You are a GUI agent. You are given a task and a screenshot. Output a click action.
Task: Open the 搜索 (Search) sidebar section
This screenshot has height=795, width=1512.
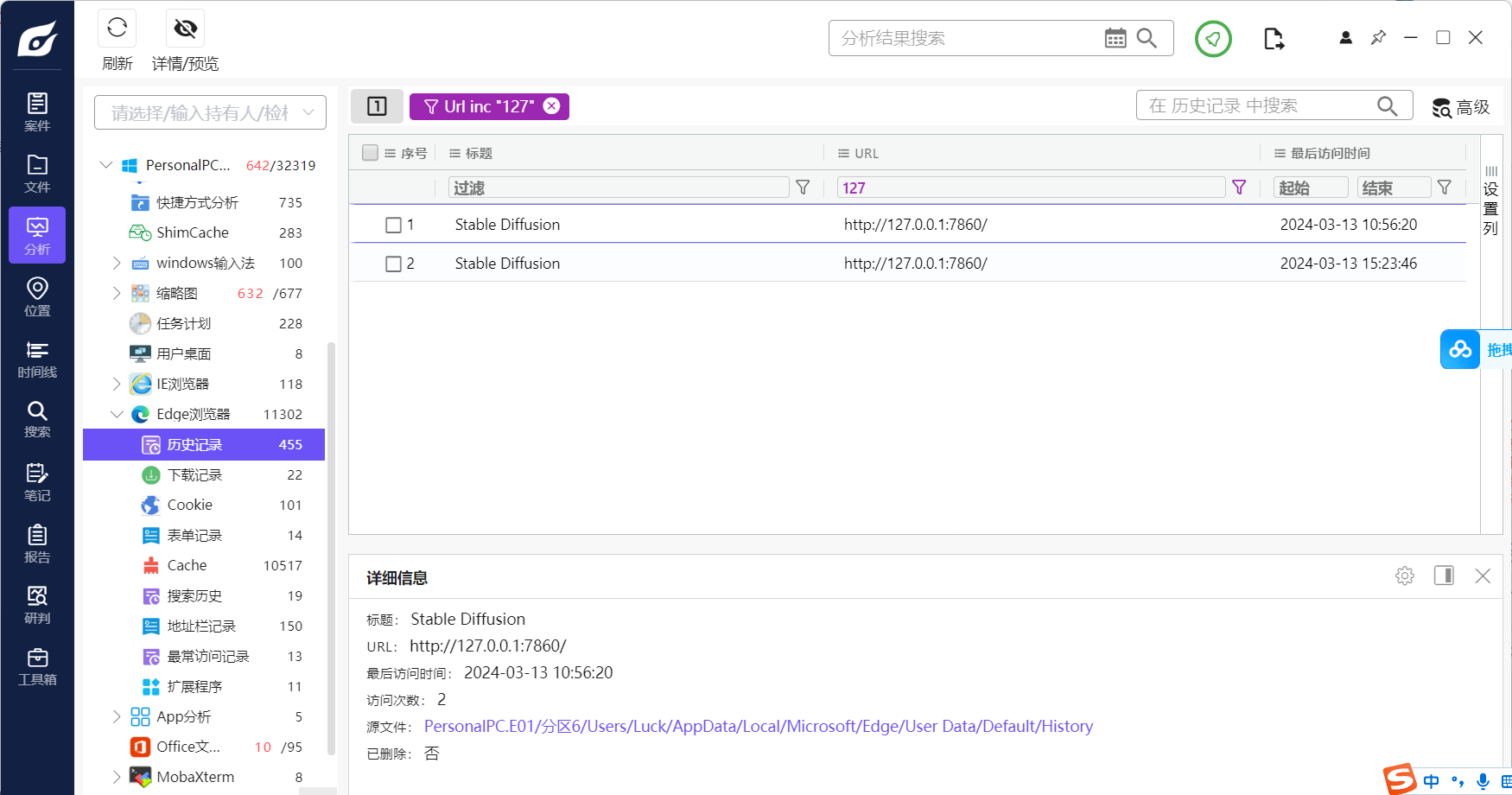tap(37, 419)
